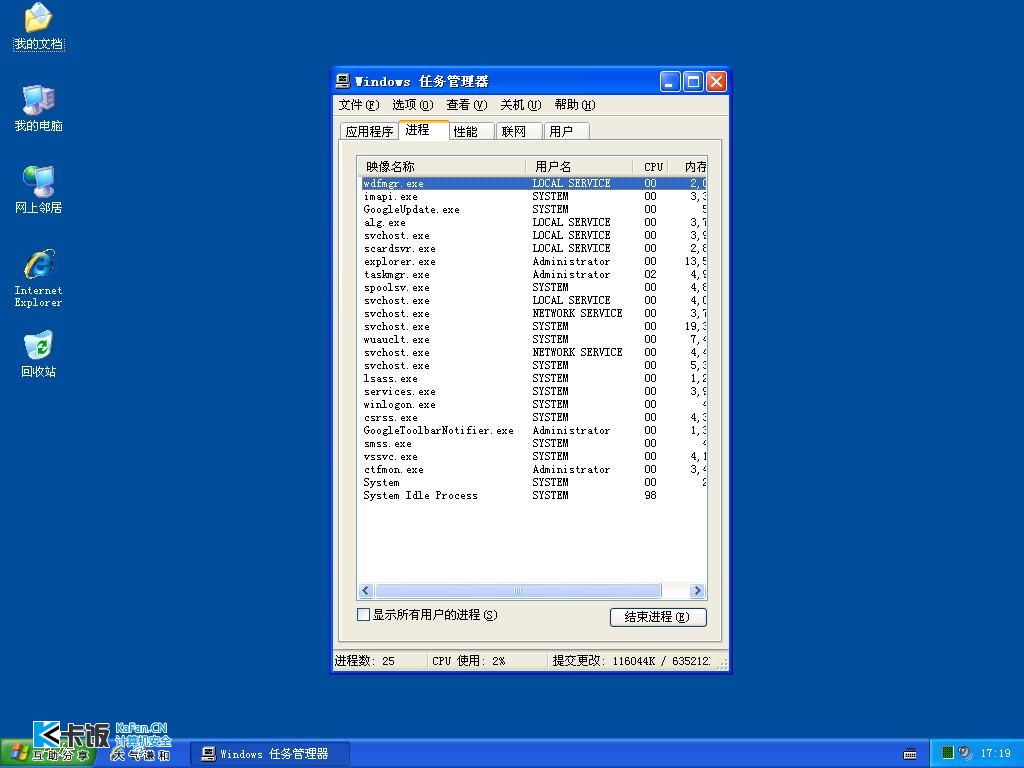The height and width of the screenshot is (768, 1024).
Task: Sort by the 用户名 column header
Action: click(579, 167)
